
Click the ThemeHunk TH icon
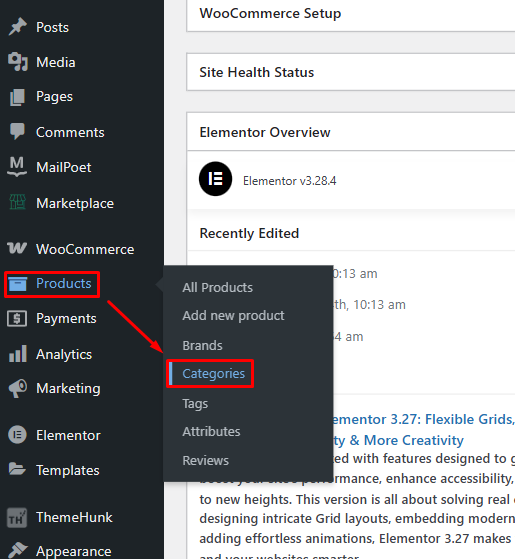click(x=17, y=518)
